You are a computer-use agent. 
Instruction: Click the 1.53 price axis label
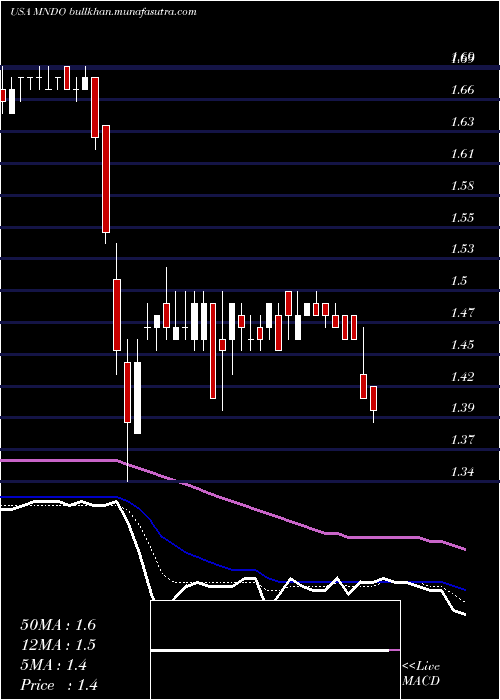pyautogui.click(x=462, y=248)
